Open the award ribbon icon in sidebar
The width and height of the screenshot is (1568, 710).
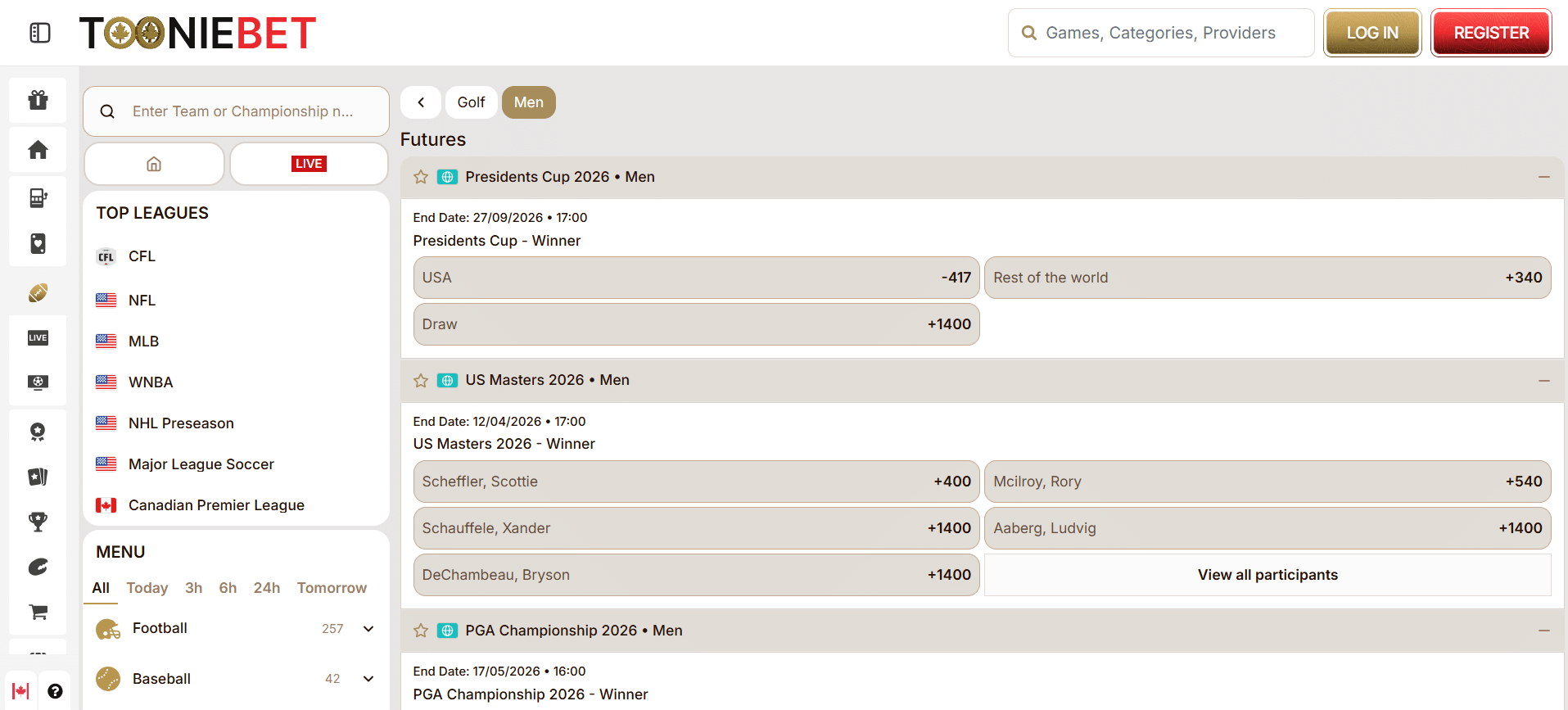(x=38, y=432)
